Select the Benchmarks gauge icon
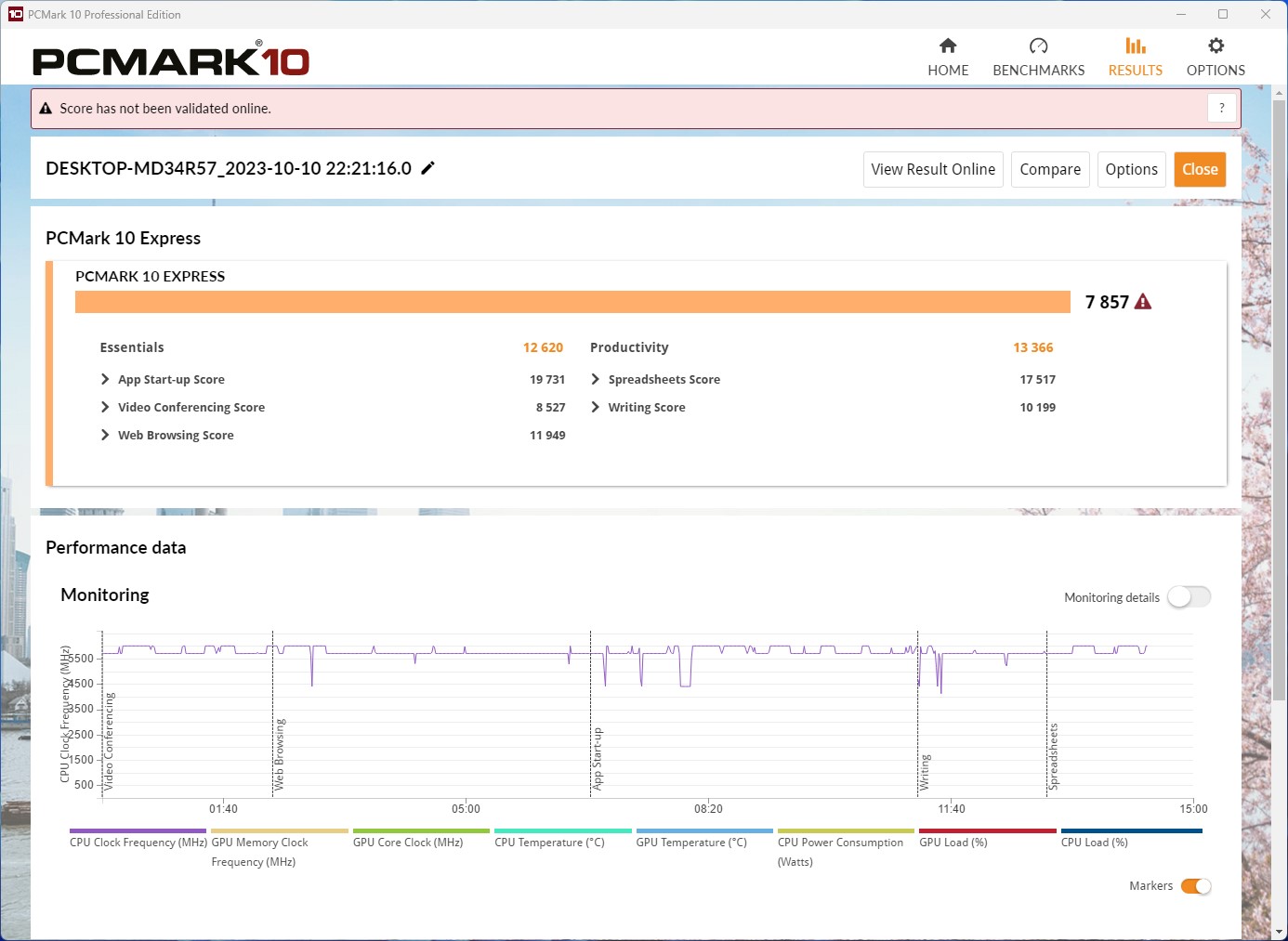The height and width of the screenshot is (941, 1288). [x=1038, y=45]
